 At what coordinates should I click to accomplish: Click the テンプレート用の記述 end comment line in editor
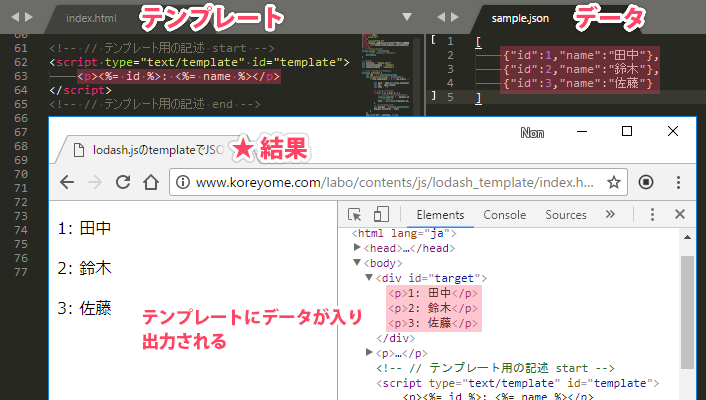coord(155,104)
